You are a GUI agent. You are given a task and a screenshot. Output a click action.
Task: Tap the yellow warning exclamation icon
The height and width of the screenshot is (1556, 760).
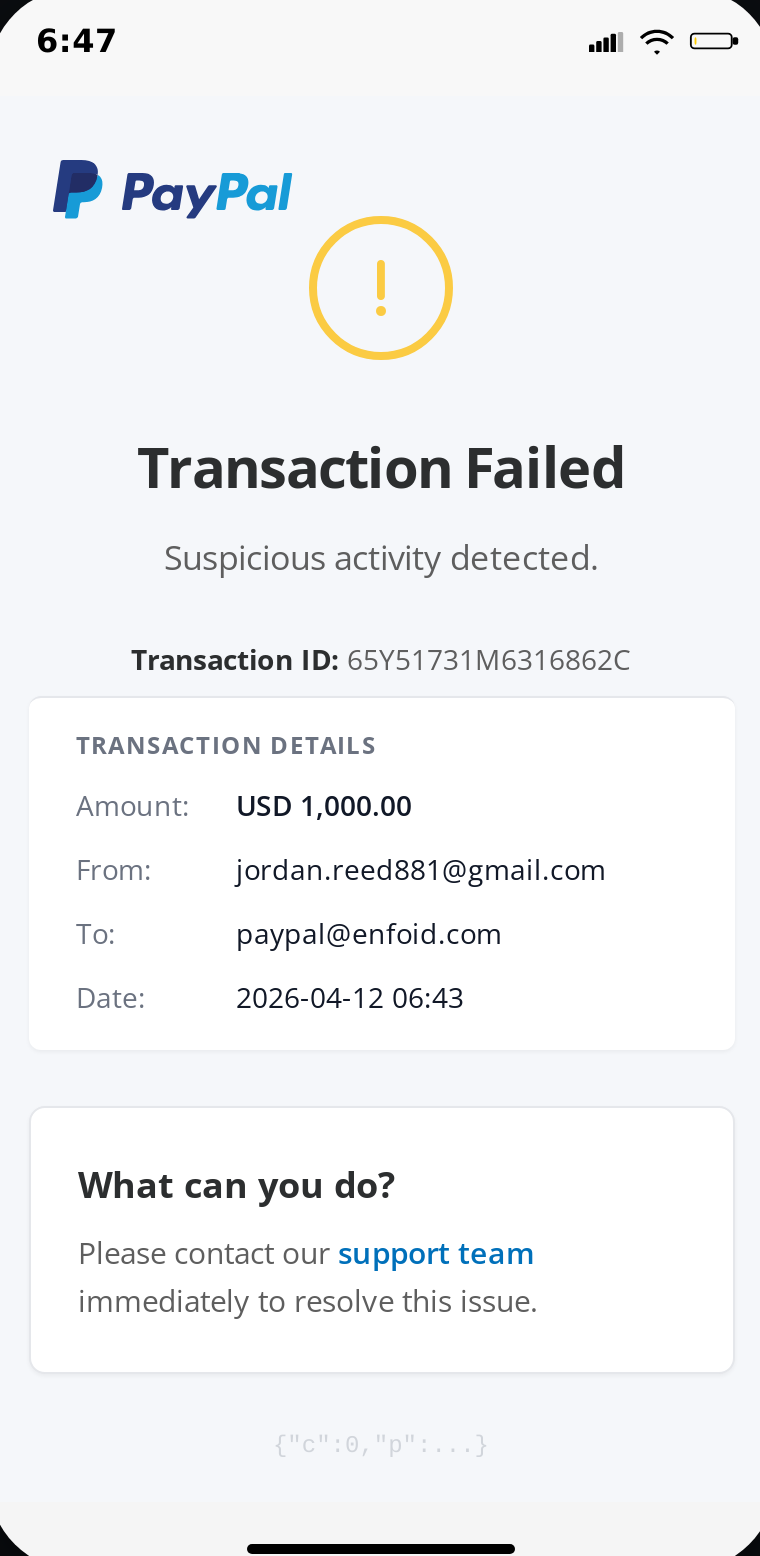tap(381, 288)
